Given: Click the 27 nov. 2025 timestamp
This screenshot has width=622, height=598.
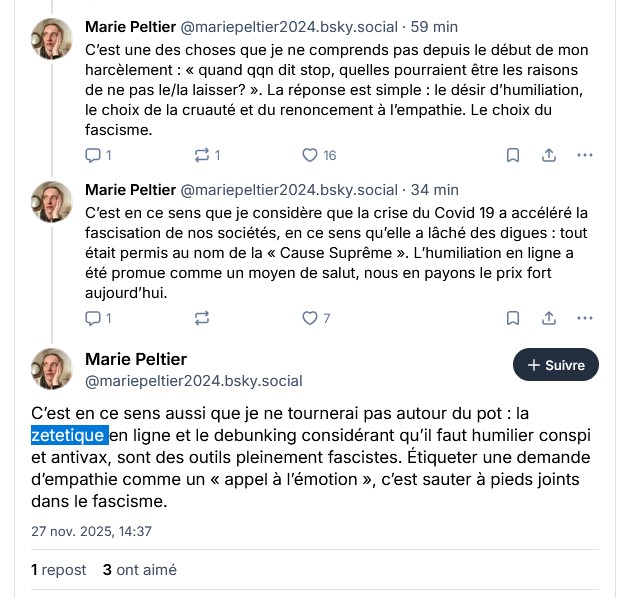Looking at the screenshot, I should 91,532.
